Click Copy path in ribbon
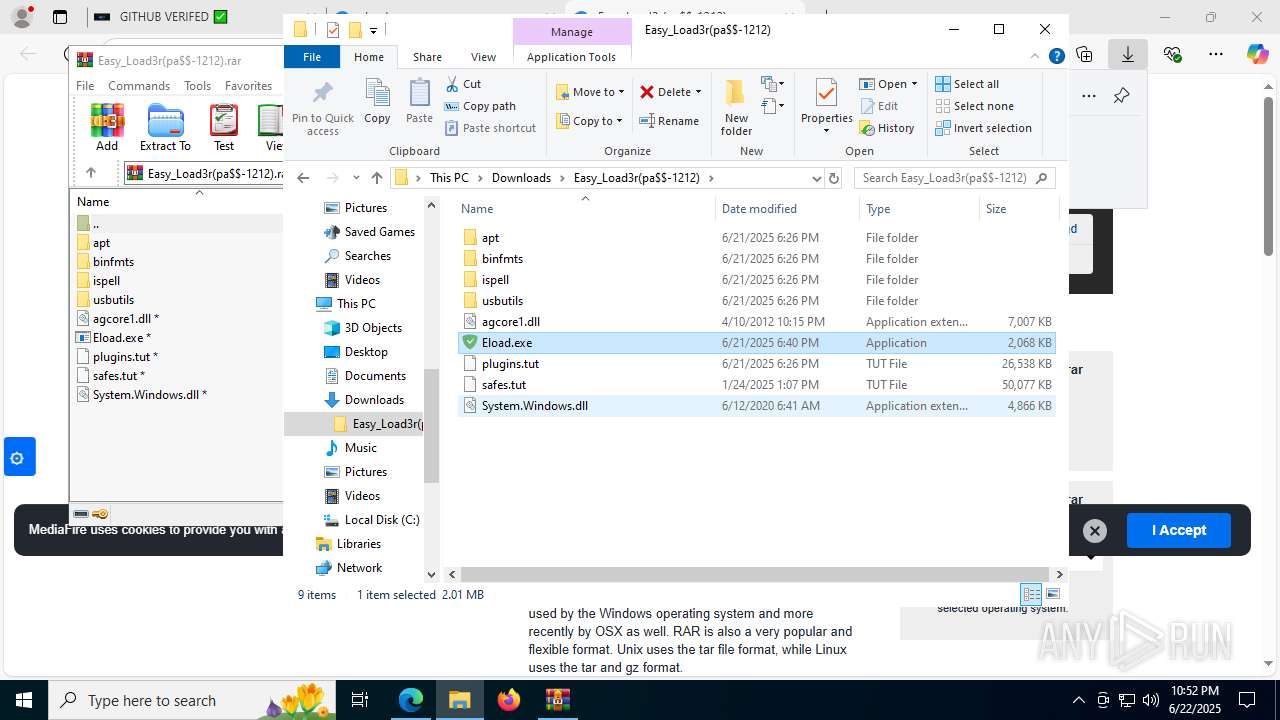 pos(480,106)
